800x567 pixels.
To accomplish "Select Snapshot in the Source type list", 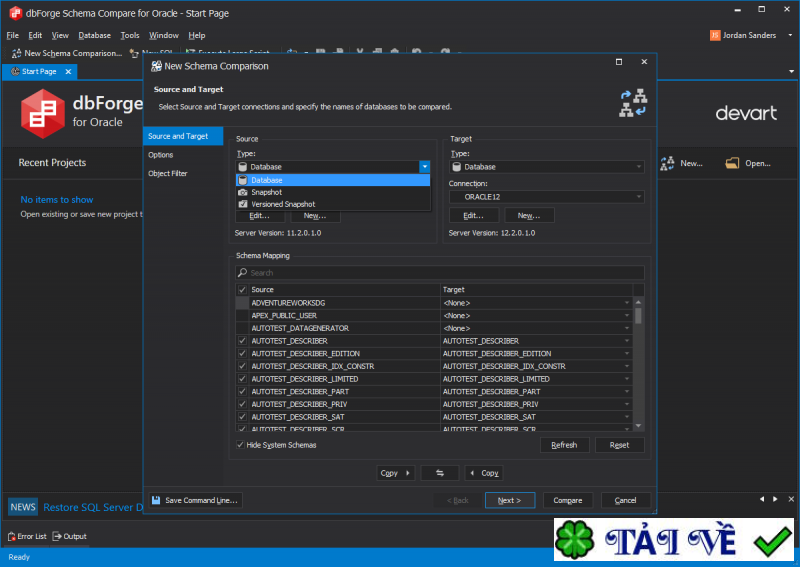I will pos(266,192).
